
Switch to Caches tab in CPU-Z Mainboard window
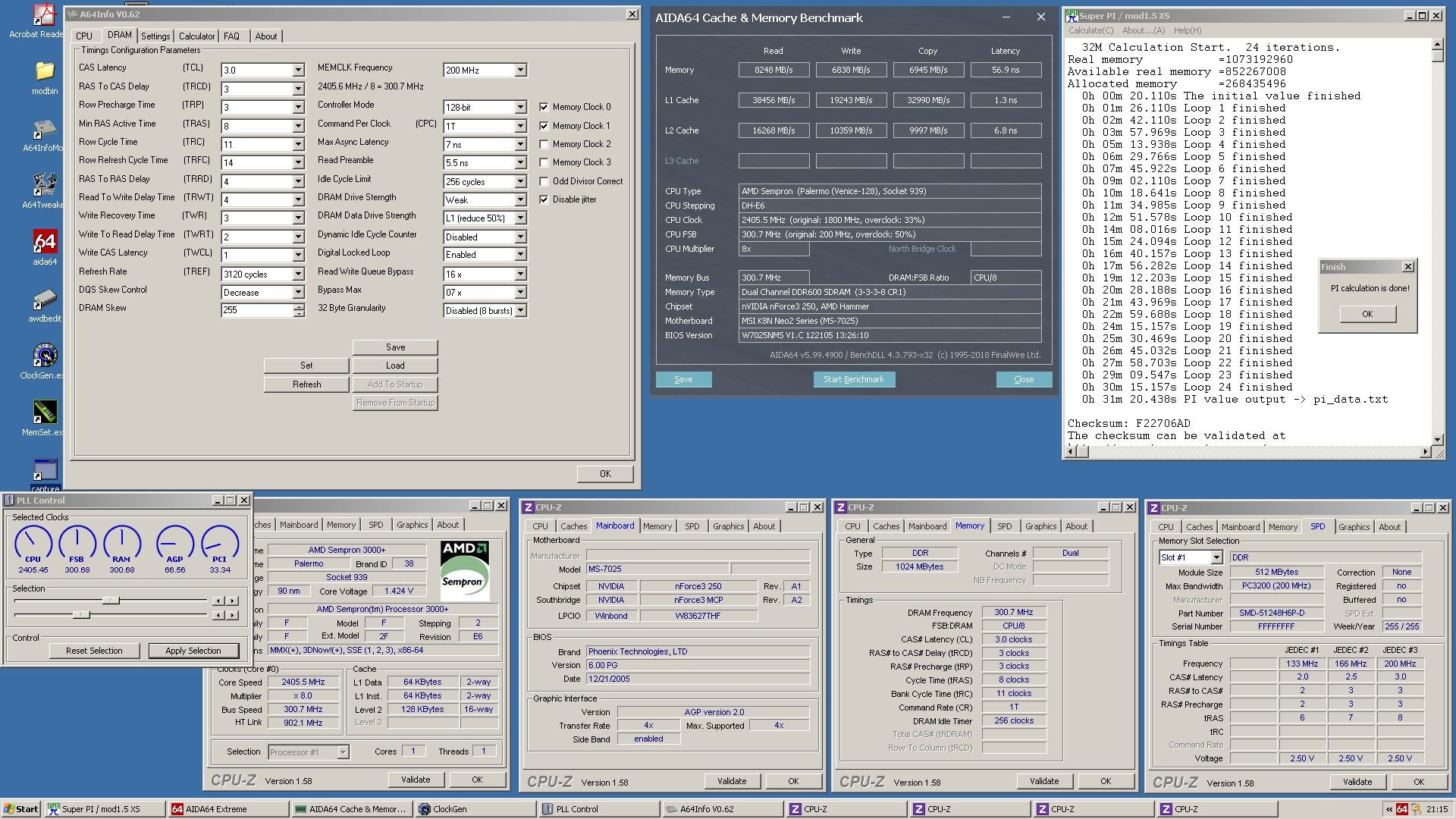573,526
